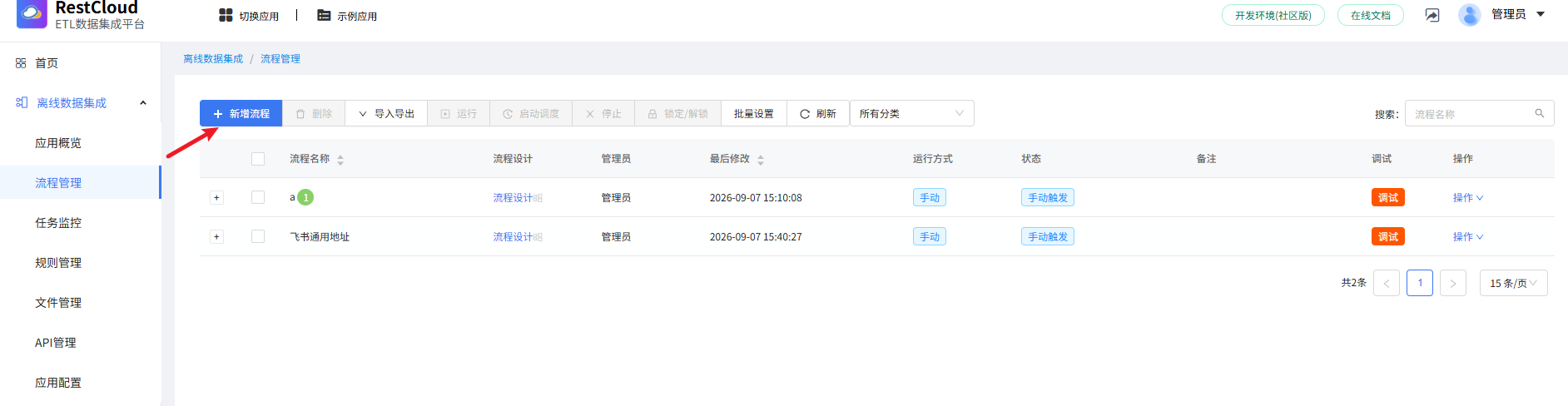Sort by 流程名称 column sort icon

pos(340,160)
